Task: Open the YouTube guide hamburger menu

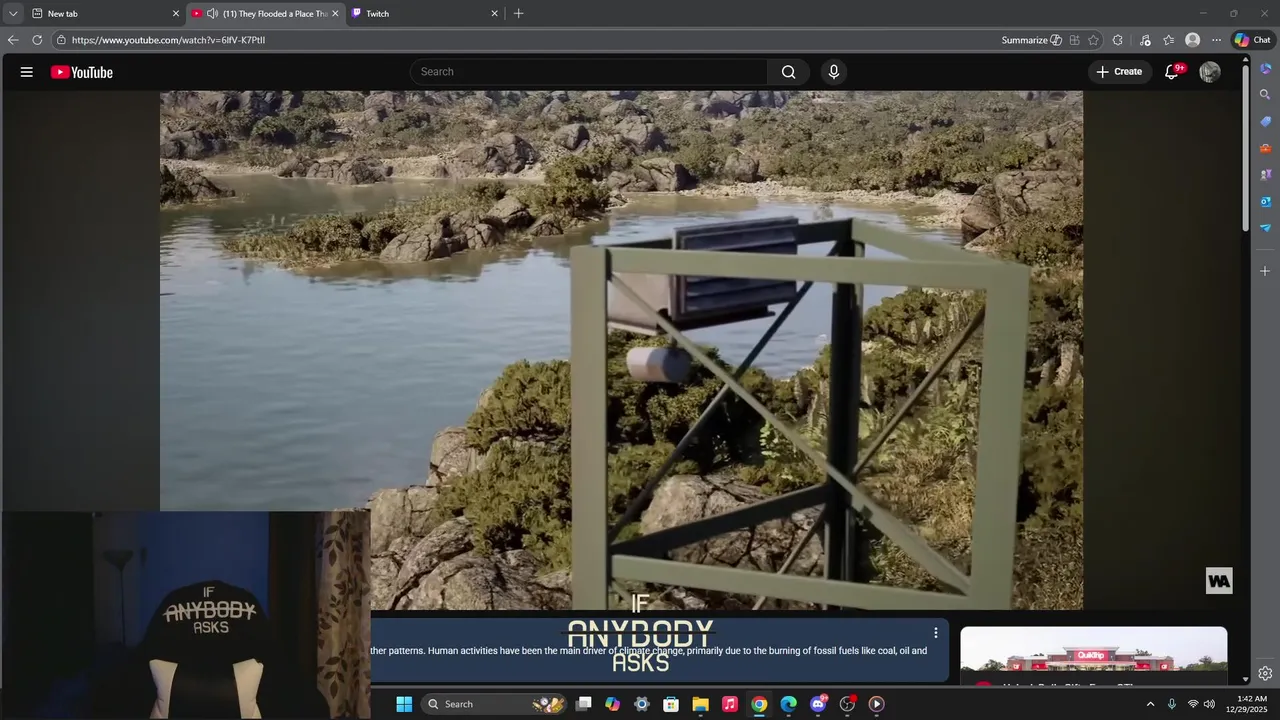Action: tap(27, 72)
